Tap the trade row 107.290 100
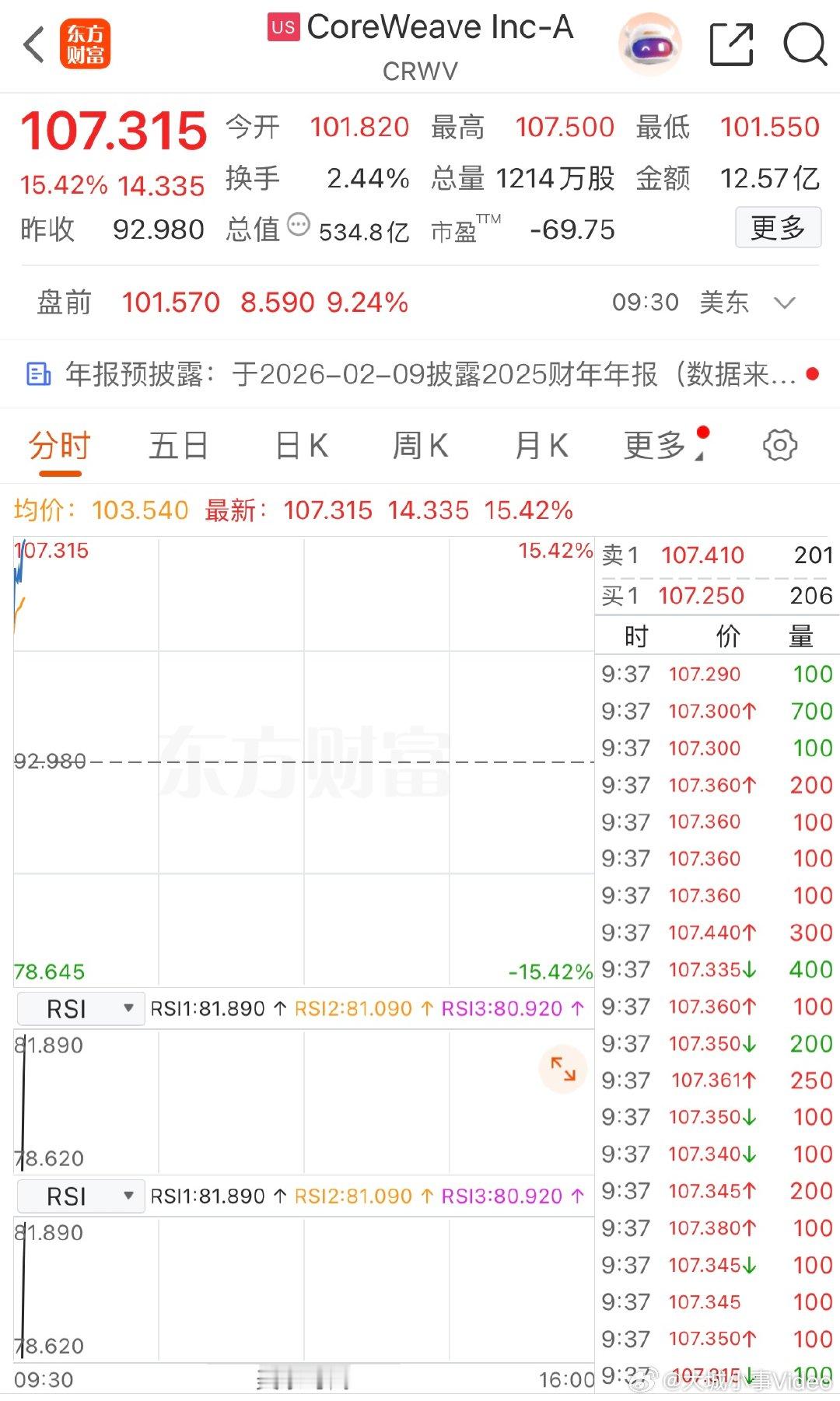Viewport: 840px width, 1401px height. pos(717,674)
